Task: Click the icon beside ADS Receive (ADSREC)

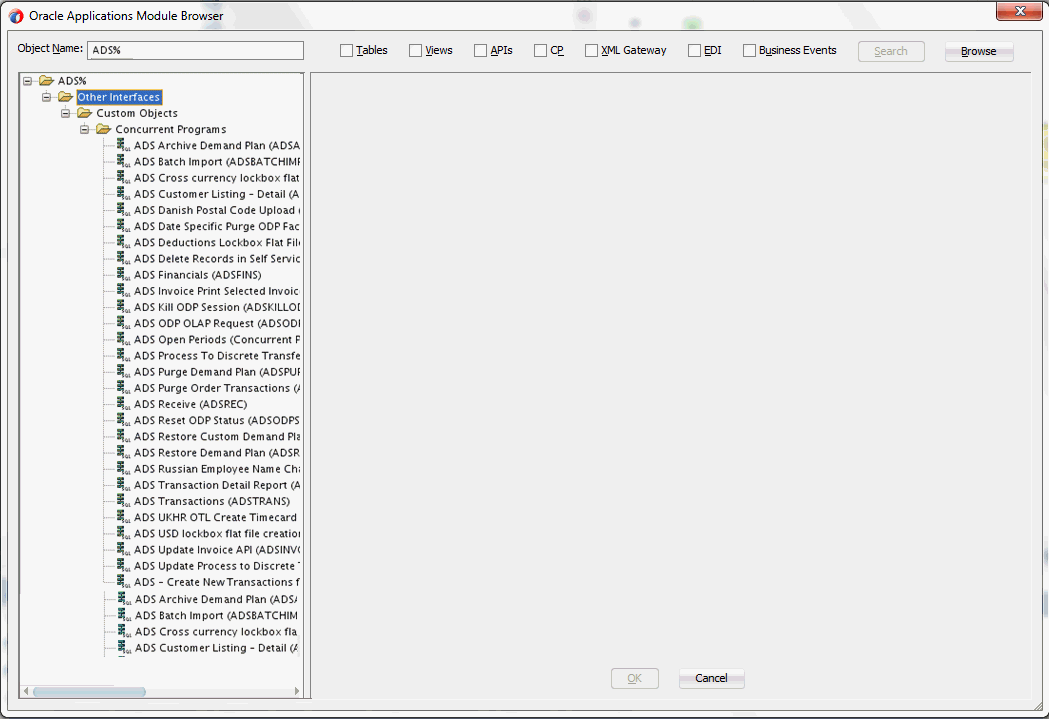Action: (x=124, y=404)
